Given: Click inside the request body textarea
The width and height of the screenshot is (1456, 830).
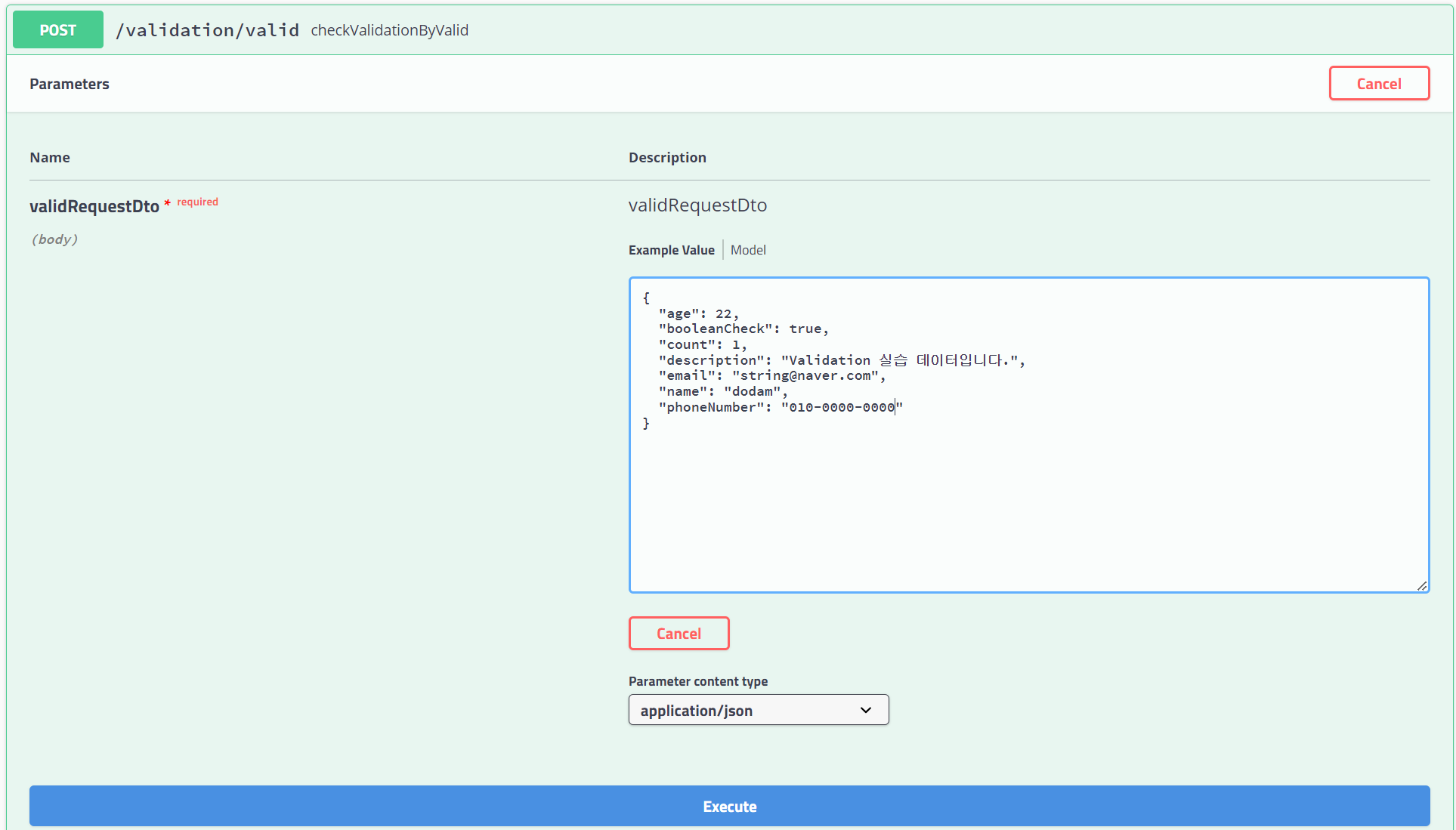Looking at the screenshot, I should click(x=1028, y=498).
